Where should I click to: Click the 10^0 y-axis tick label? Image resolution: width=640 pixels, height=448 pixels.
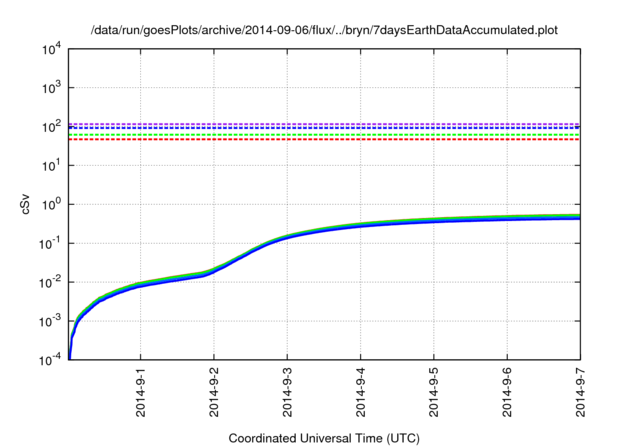[51, 204]
